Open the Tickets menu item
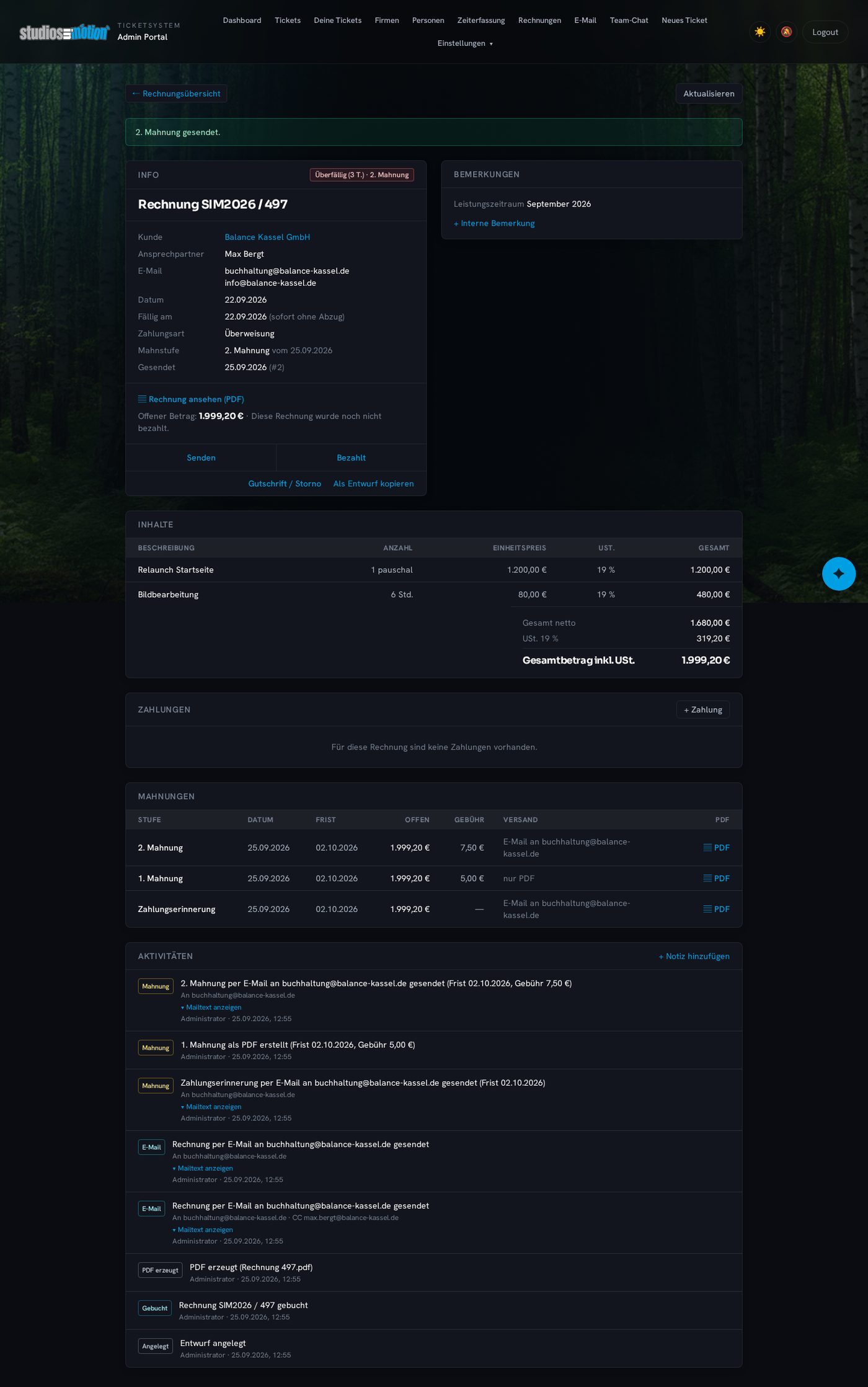Viewport: 868px width, 1387px height. click(288, 20)
